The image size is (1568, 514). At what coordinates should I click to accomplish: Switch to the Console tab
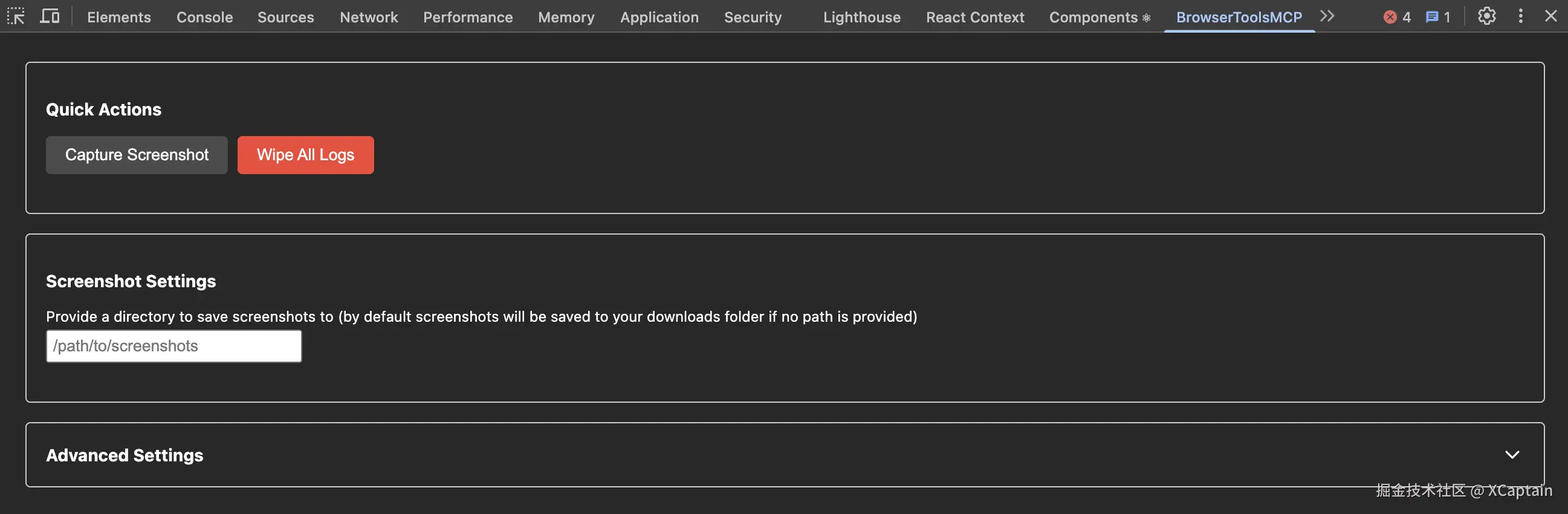(x=204, y=17)
